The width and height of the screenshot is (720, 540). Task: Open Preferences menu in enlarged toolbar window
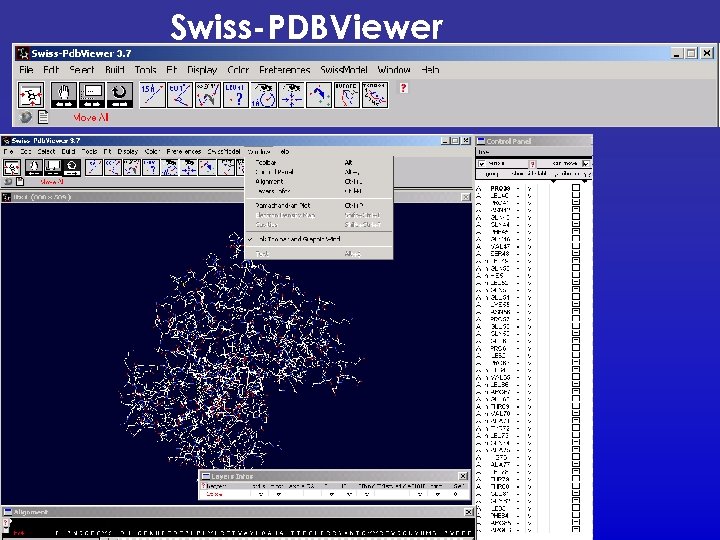[285, 70]
